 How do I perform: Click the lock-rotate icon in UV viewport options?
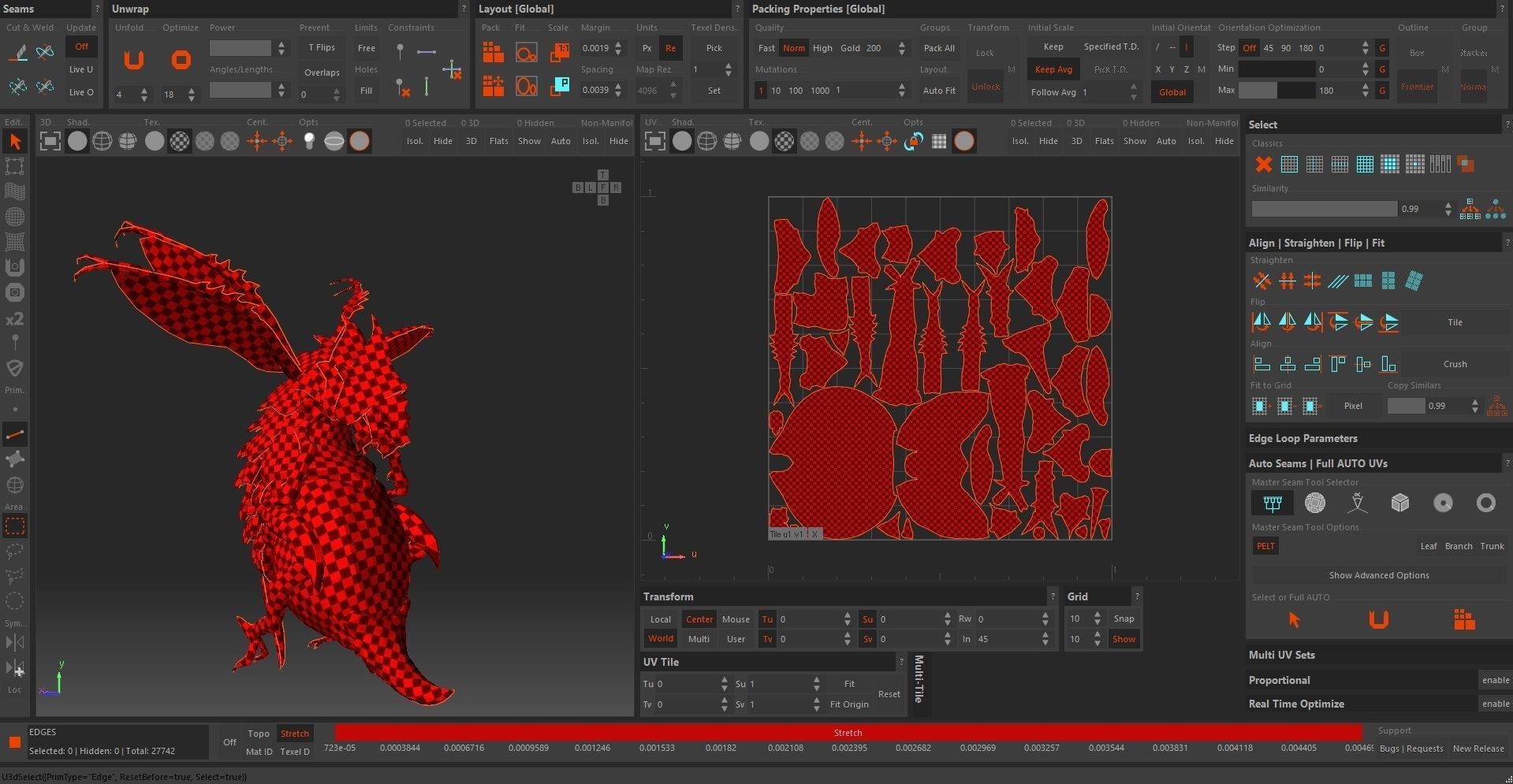914,141
